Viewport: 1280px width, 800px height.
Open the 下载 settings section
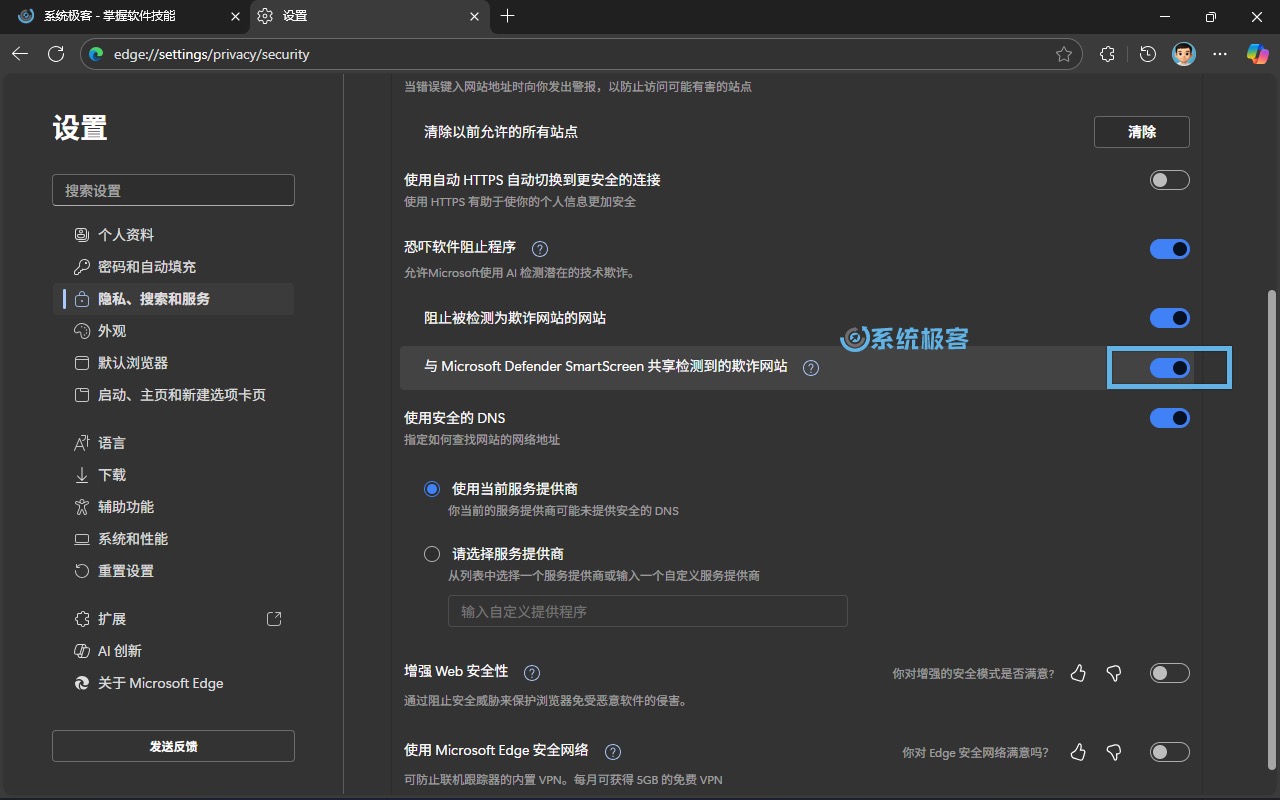click(x=112, y=474)
